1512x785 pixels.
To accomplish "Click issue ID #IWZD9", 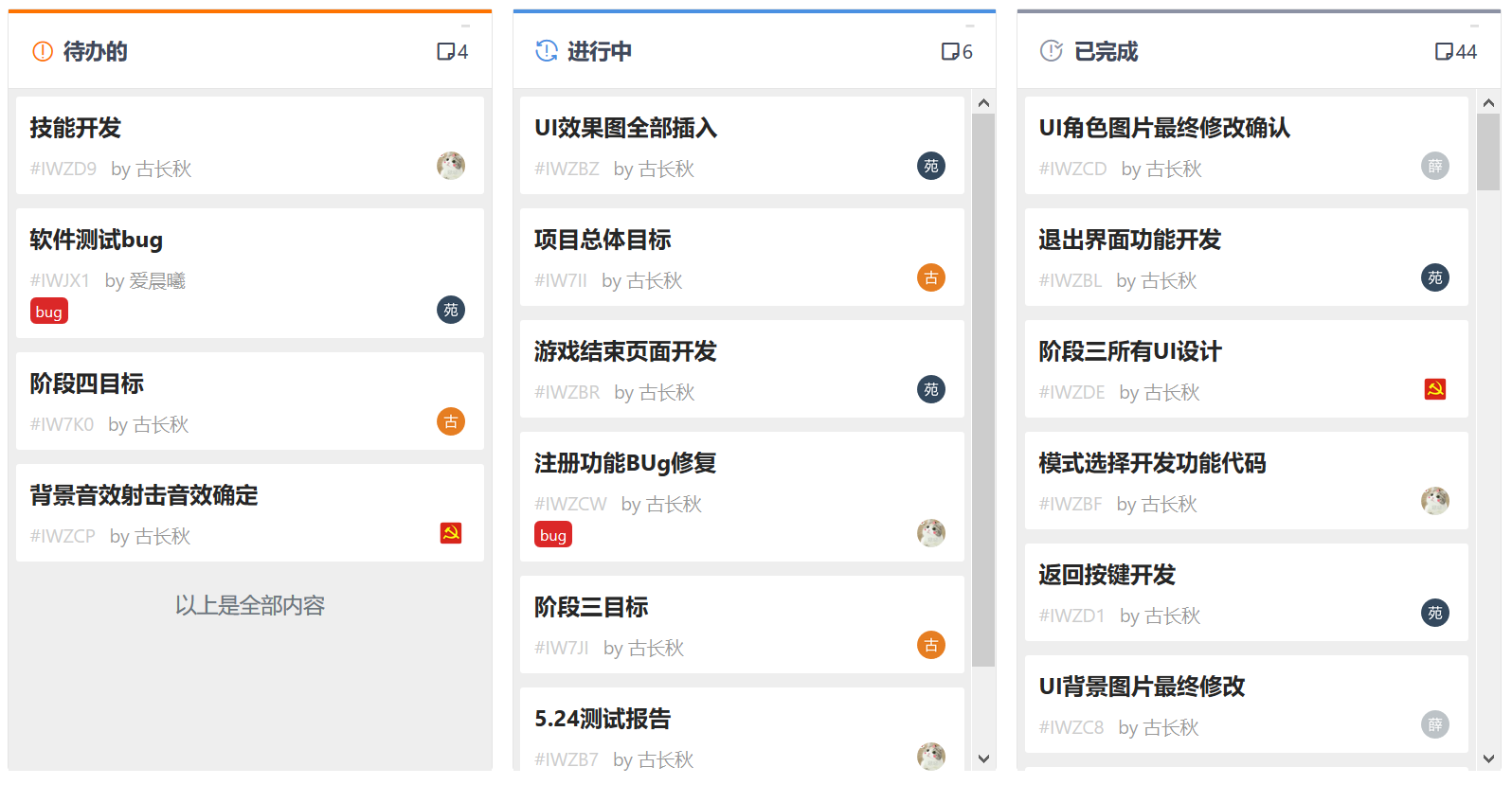I will click(63, 169).
